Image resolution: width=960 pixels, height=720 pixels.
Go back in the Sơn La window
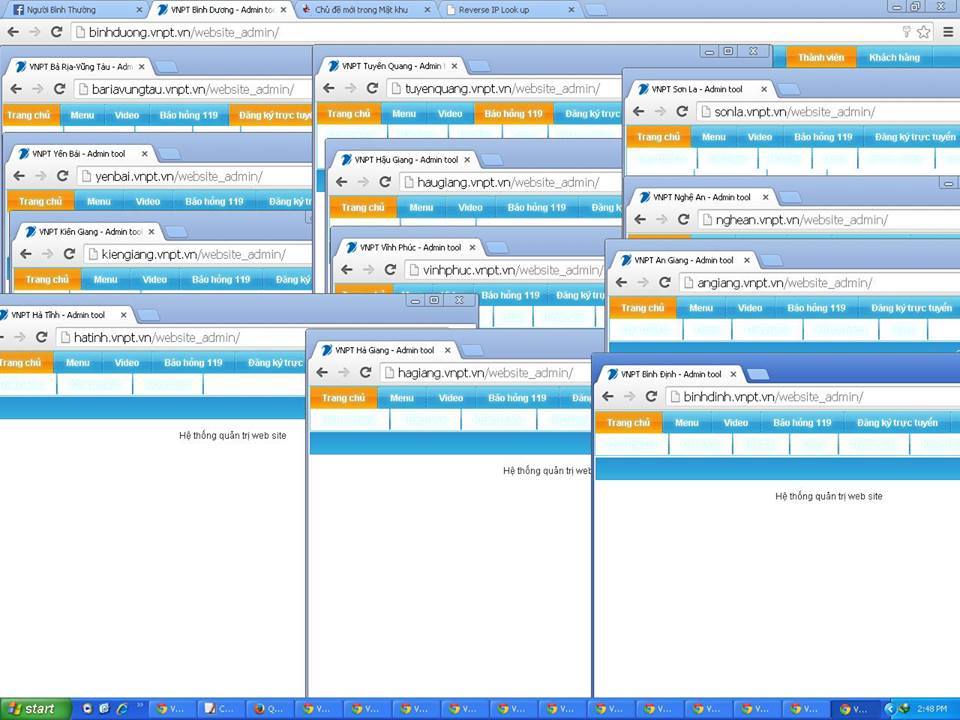(x=639, y=111)
